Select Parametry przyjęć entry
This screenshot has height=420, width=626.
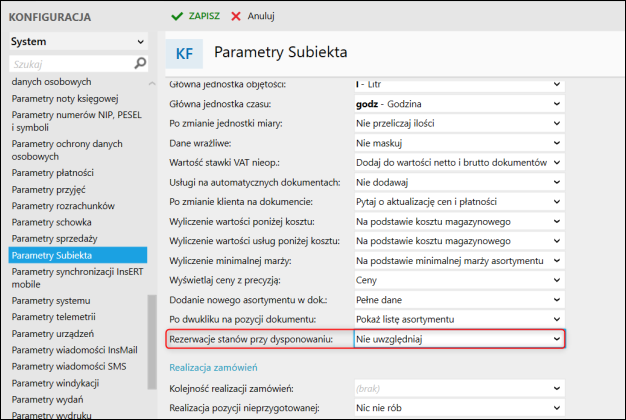click(x=48, y=190)
